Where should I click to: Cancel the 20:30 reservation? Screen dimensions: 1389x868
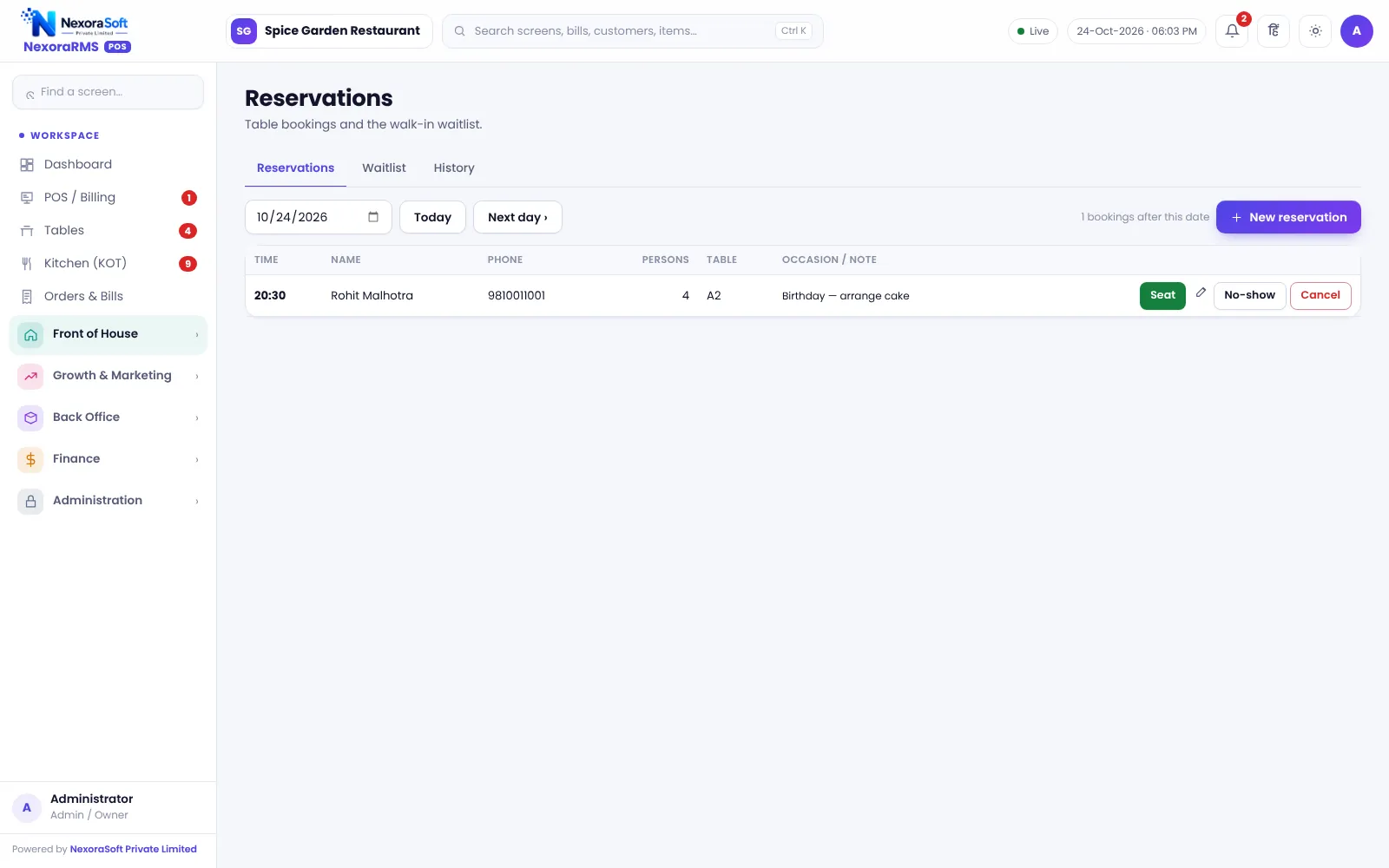(1320, 295)
